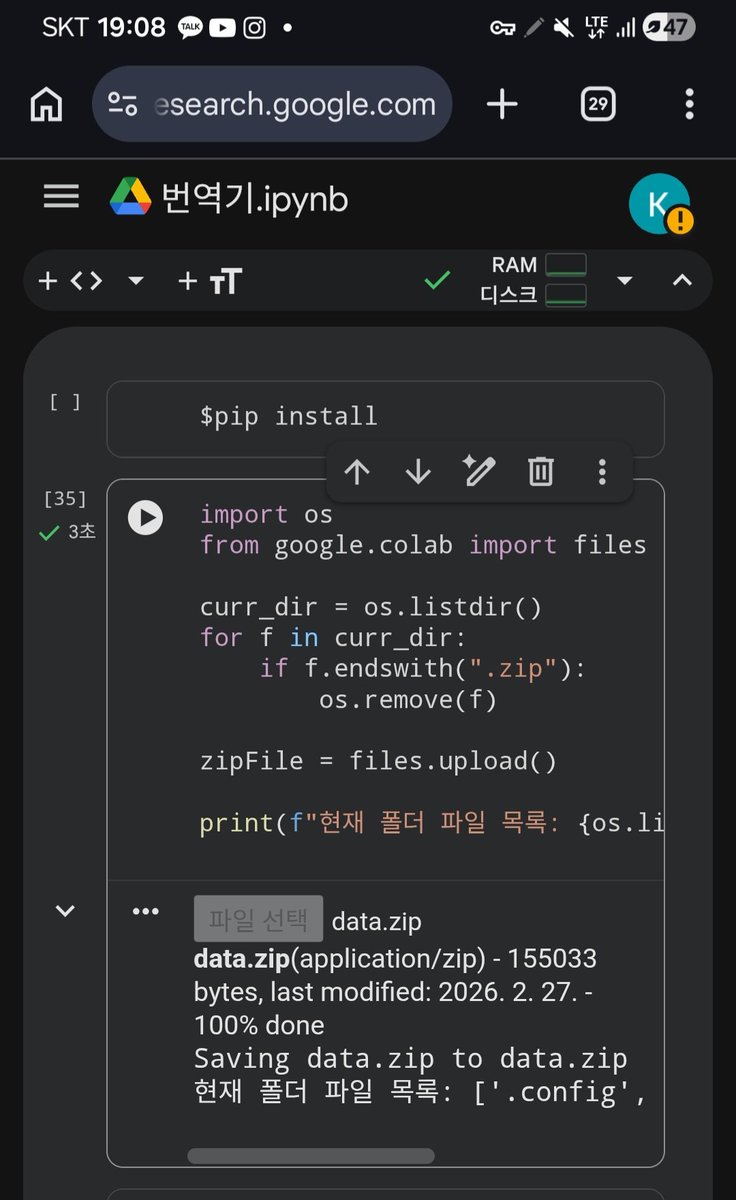Click the 'zipFile = files.upload()' line

point(378,761)
